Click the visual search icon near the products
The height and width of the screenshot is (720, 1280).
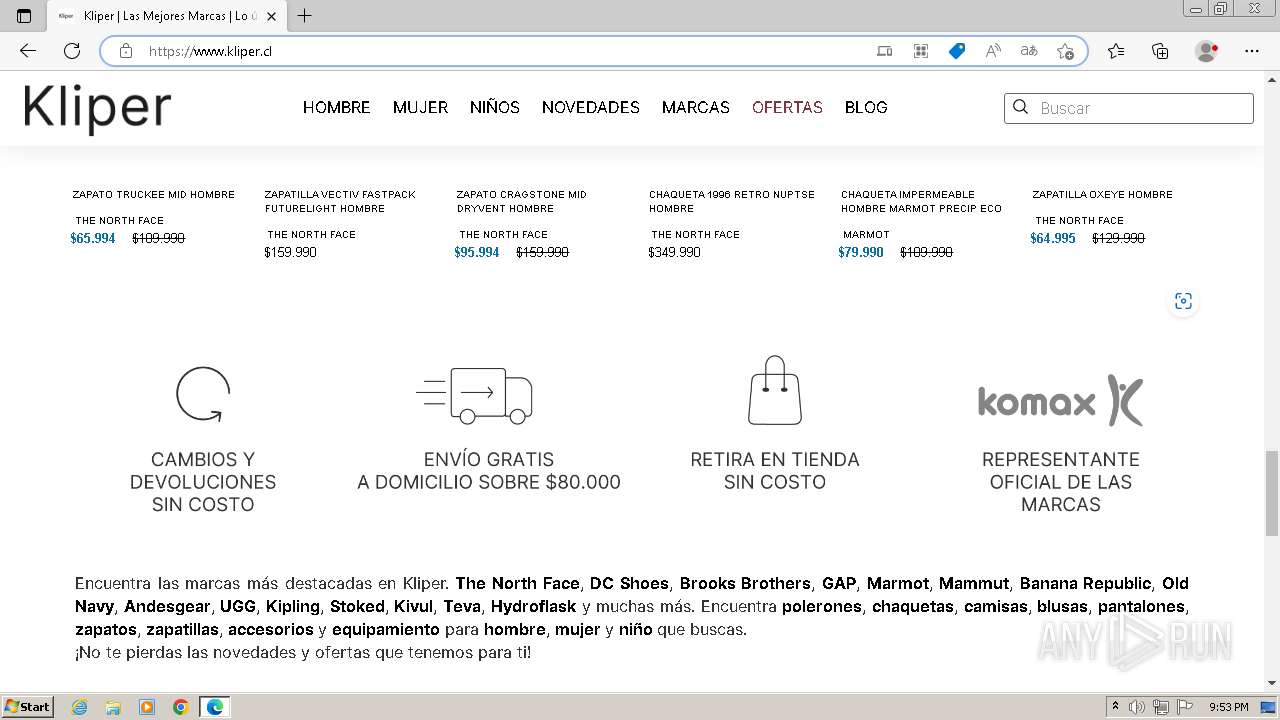(x=1183, y=301)
